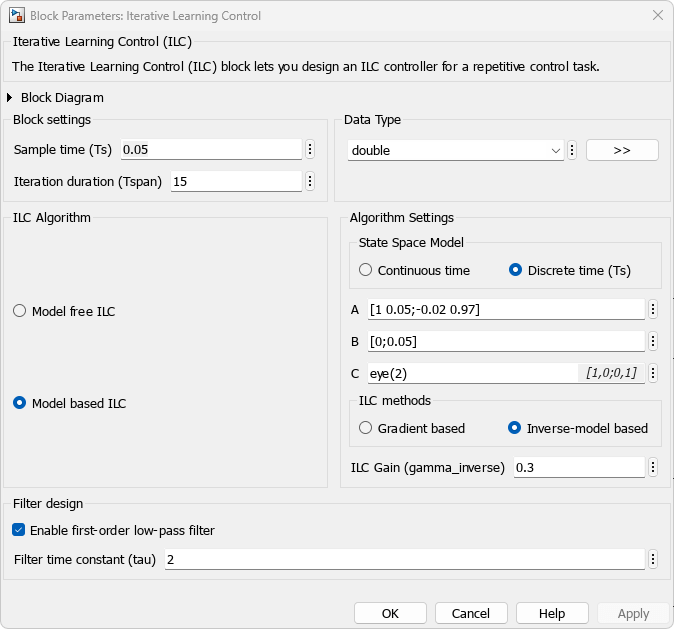Choose Continuous time state space model
This screenshot has height=629, width=674.
click(x=366, y=270)
